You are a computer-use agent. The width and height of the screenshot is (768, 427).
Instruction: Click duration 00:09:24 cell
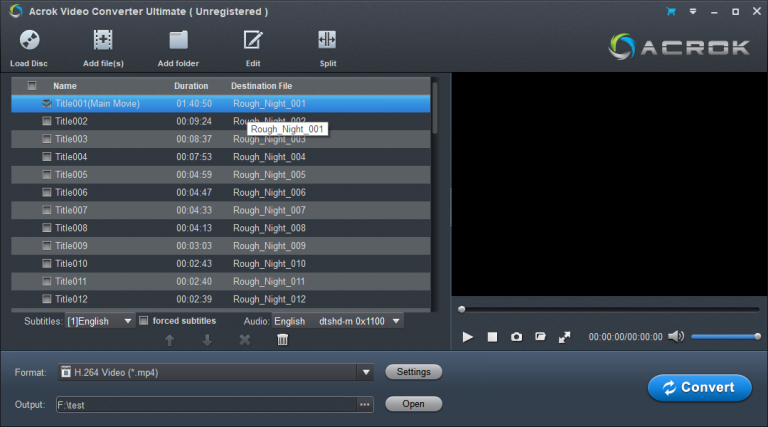click(194, 121)
